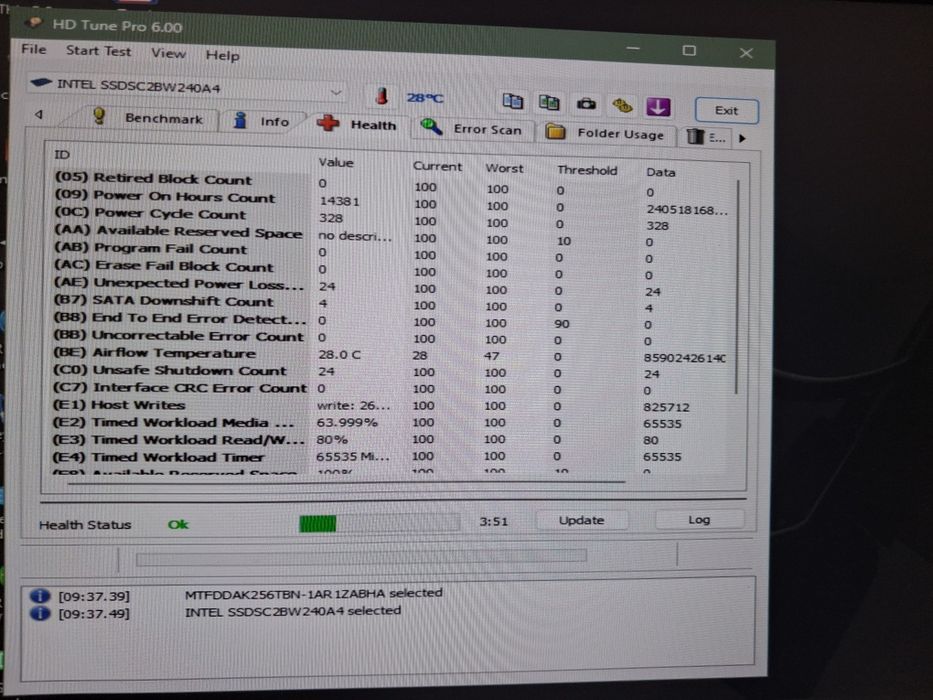This screenshot has height=700, width=933.
Task: Click the Log button
Action: [699, 520]
